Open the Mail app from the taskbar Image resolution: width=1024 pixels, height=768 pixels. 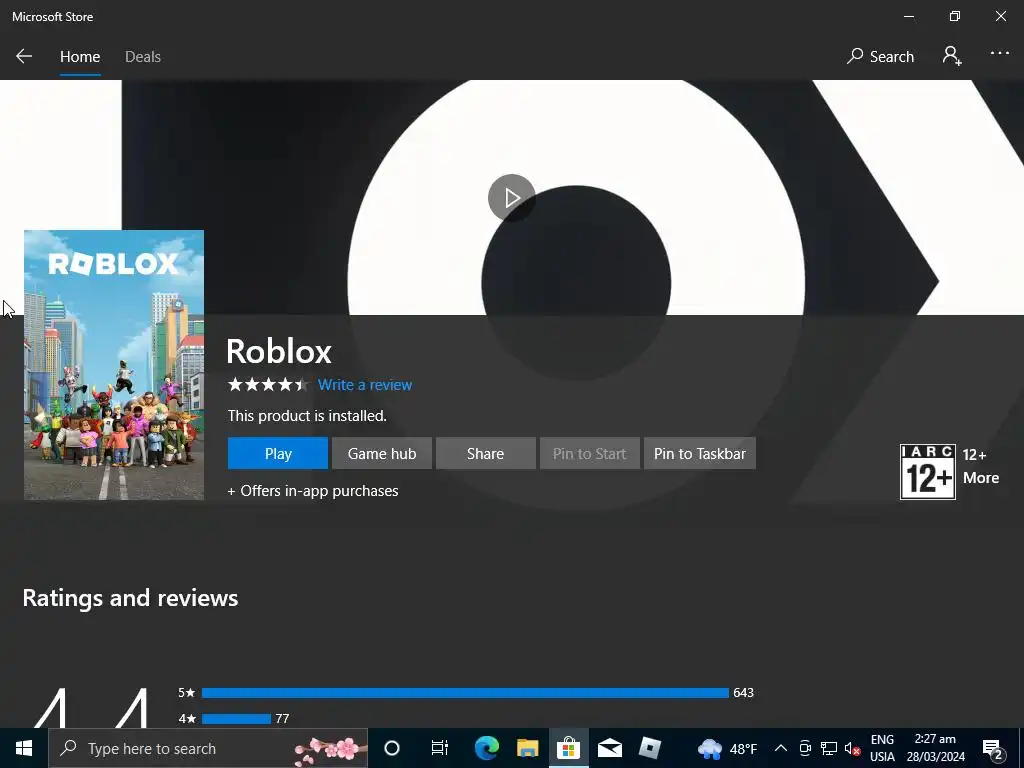(609, 748)
